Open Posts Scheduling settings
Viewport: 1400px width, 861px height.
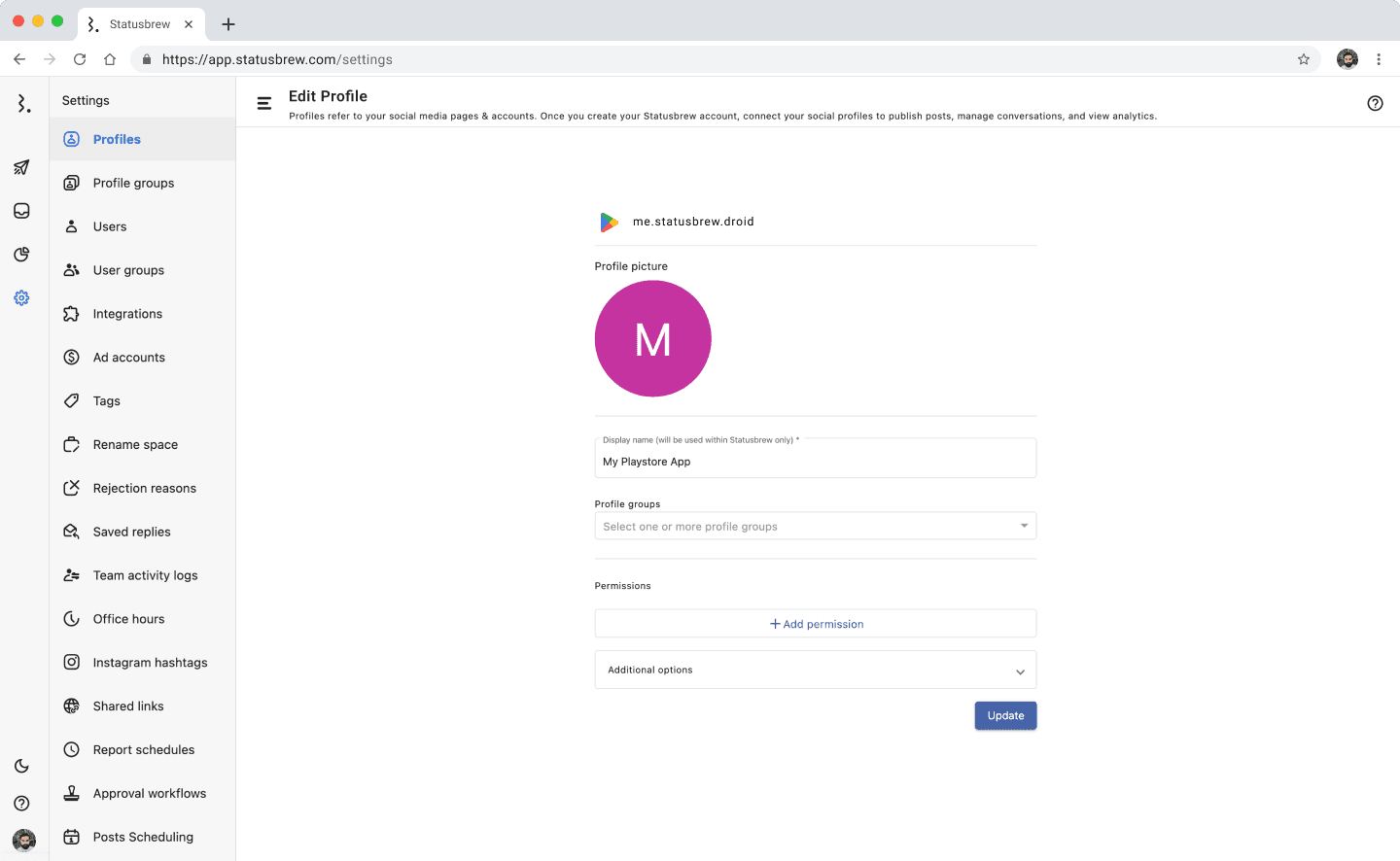click(143, 837)
